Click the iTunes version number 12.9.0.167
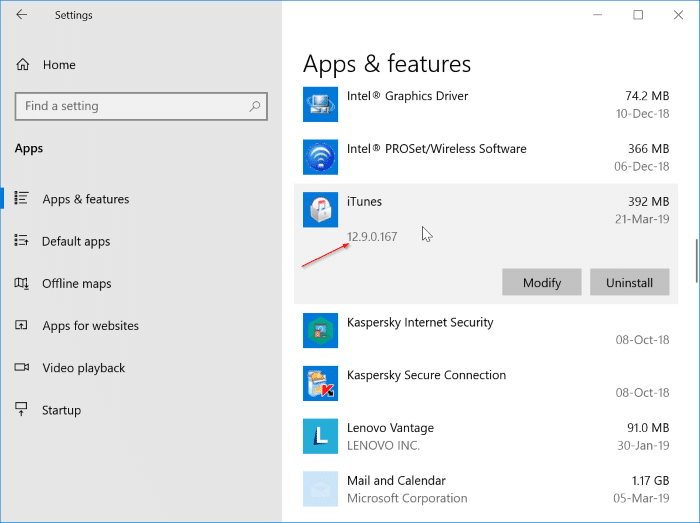 tap(372, 237)
